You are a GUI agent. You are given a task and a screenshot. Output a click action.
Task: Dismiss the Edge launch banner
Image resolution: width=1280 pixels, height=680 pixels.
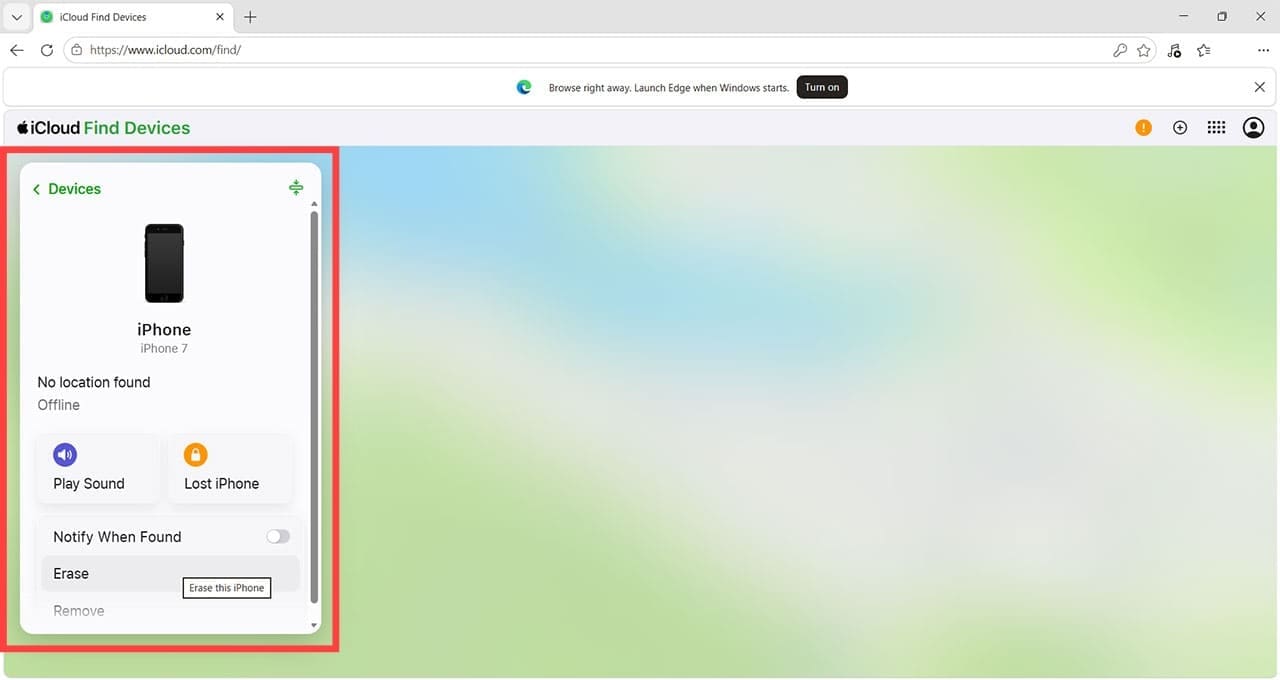[1260, 87]
